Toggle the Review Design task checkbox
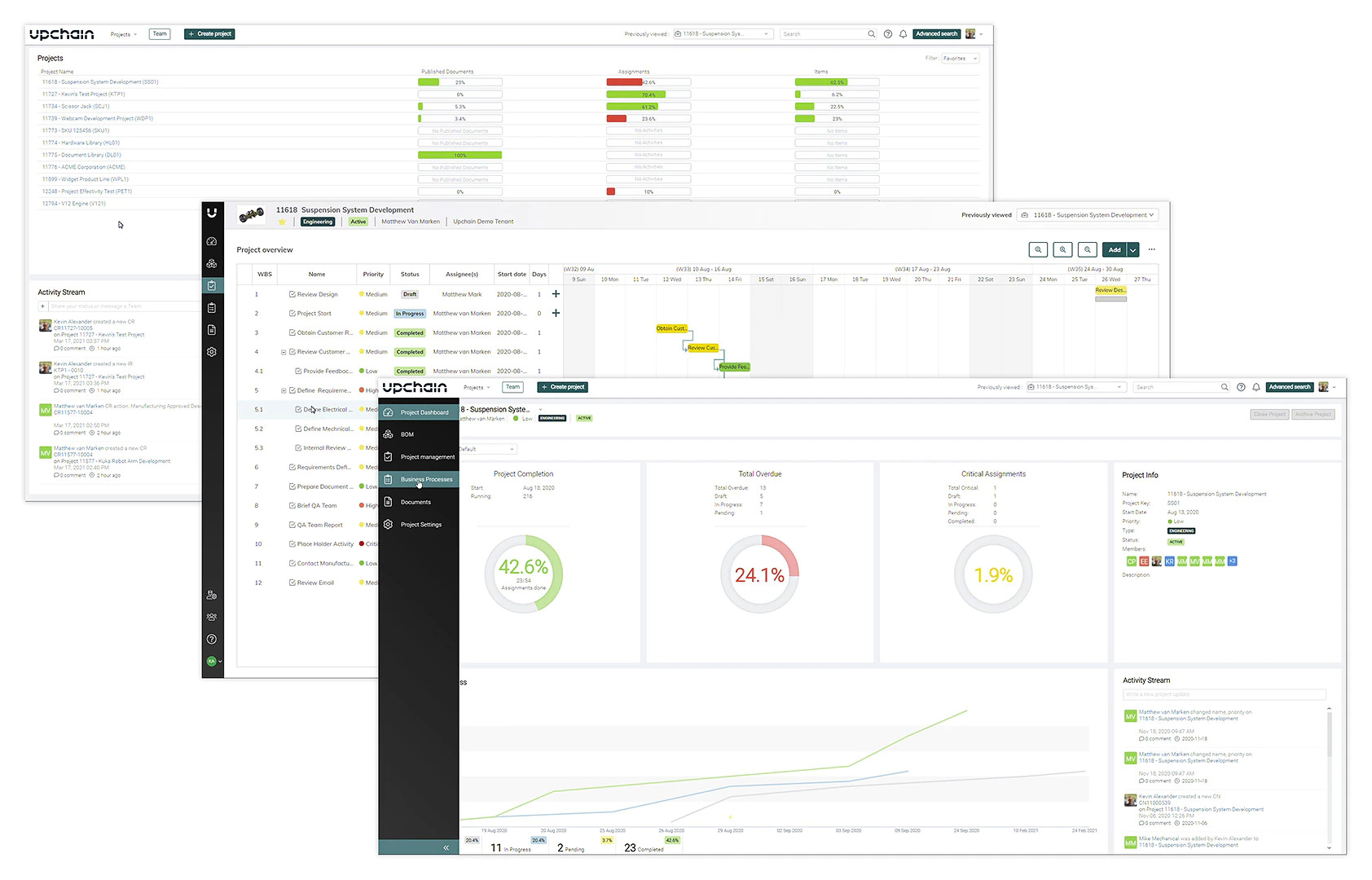The height and width of the screenshot is (880, 1372). coord(292,294)
